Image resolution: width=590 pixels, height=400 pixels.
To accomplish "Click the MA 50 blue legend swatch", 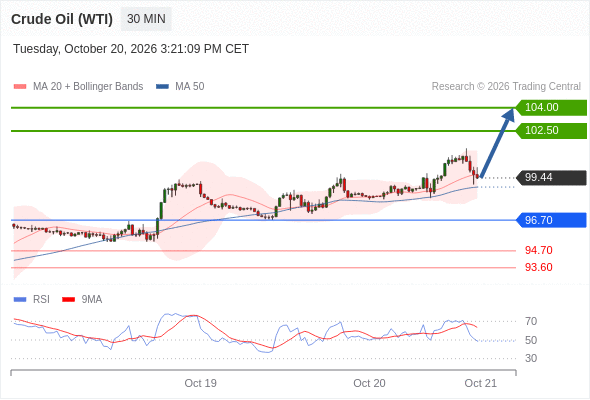I will click(163, 87).
